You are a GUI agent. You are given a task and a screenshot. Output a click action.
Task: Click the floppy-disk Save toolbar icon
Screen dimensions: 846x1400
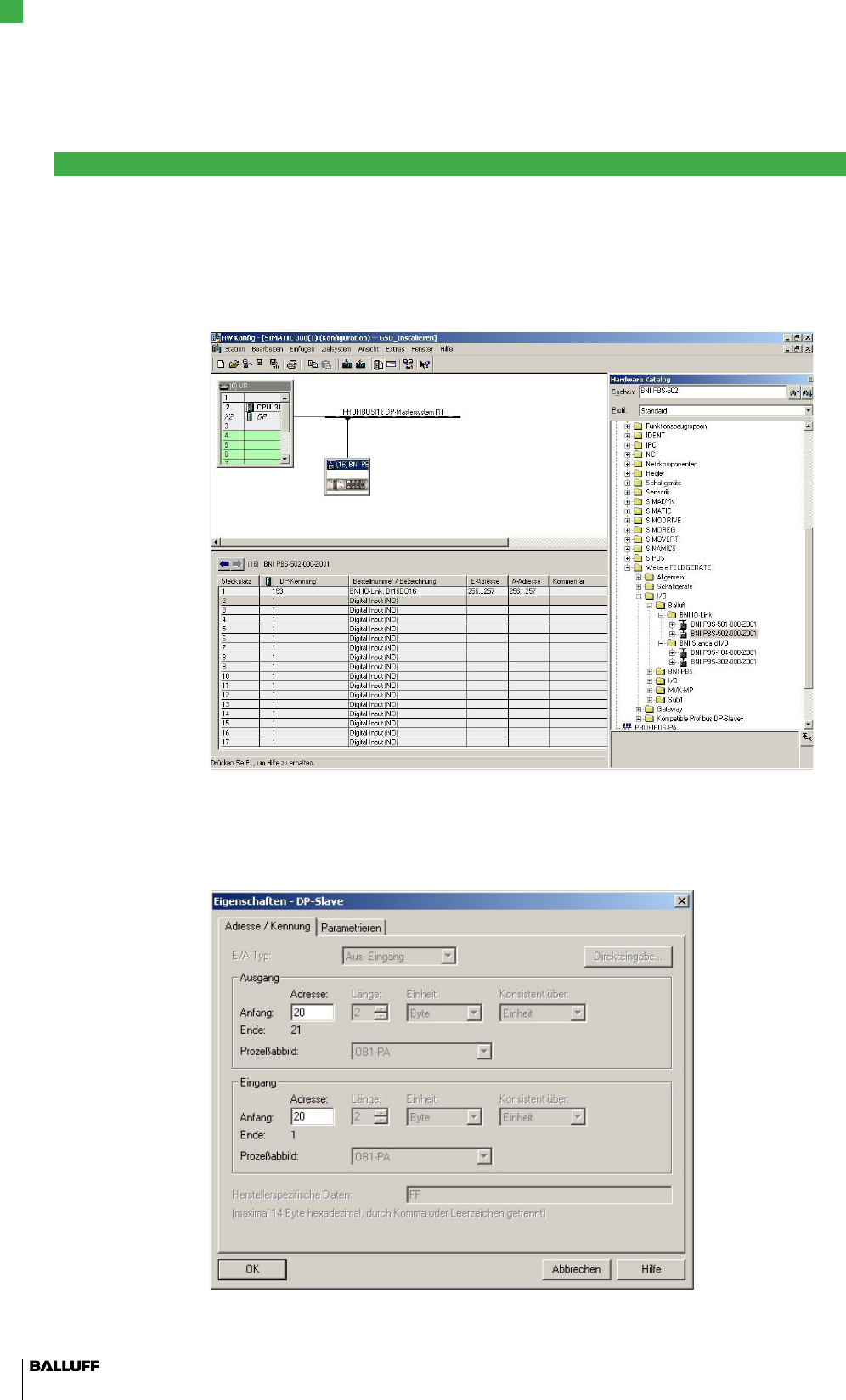(260, 363)
